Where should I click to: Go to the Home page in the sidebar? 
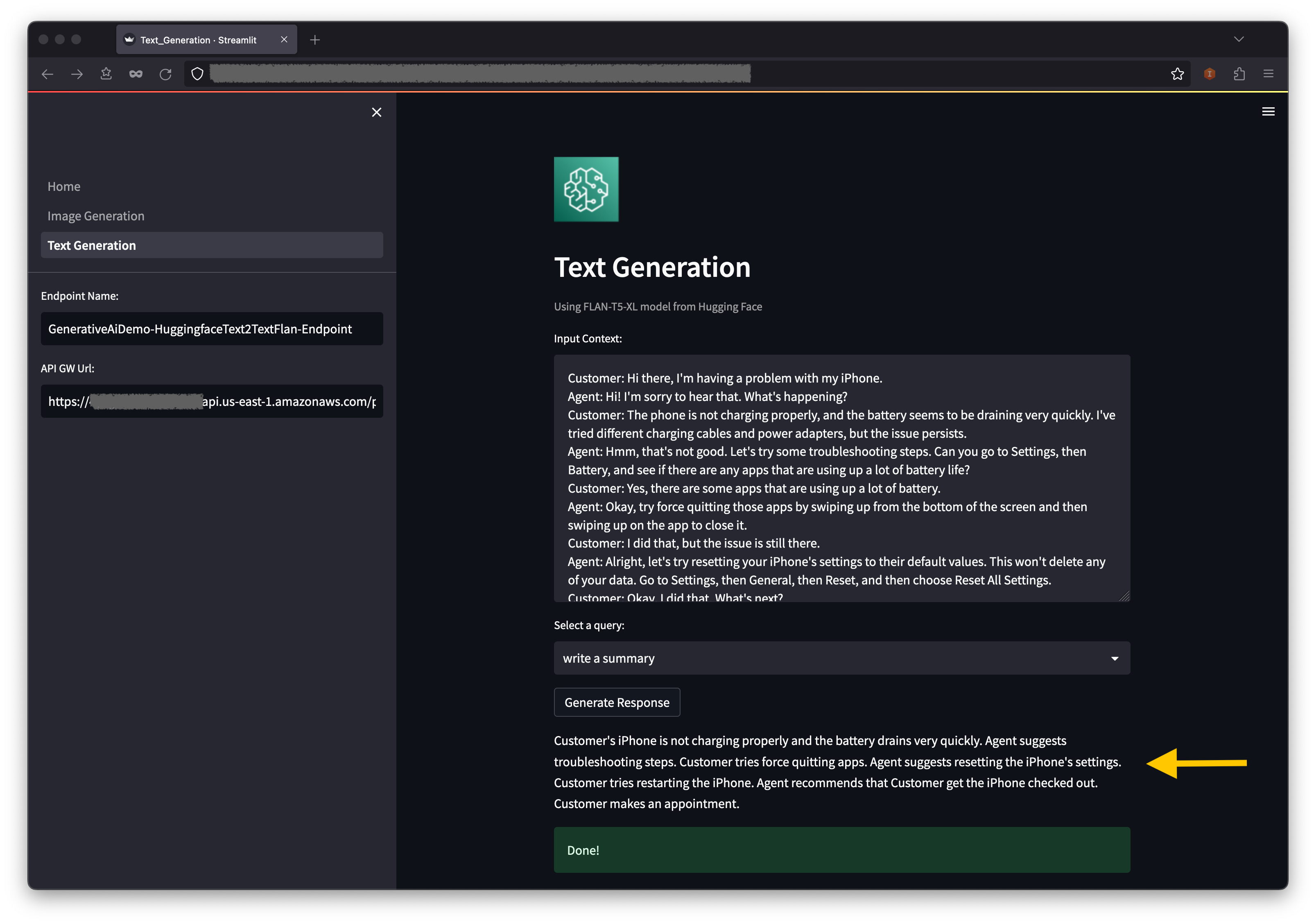click(x=63, y=186)
